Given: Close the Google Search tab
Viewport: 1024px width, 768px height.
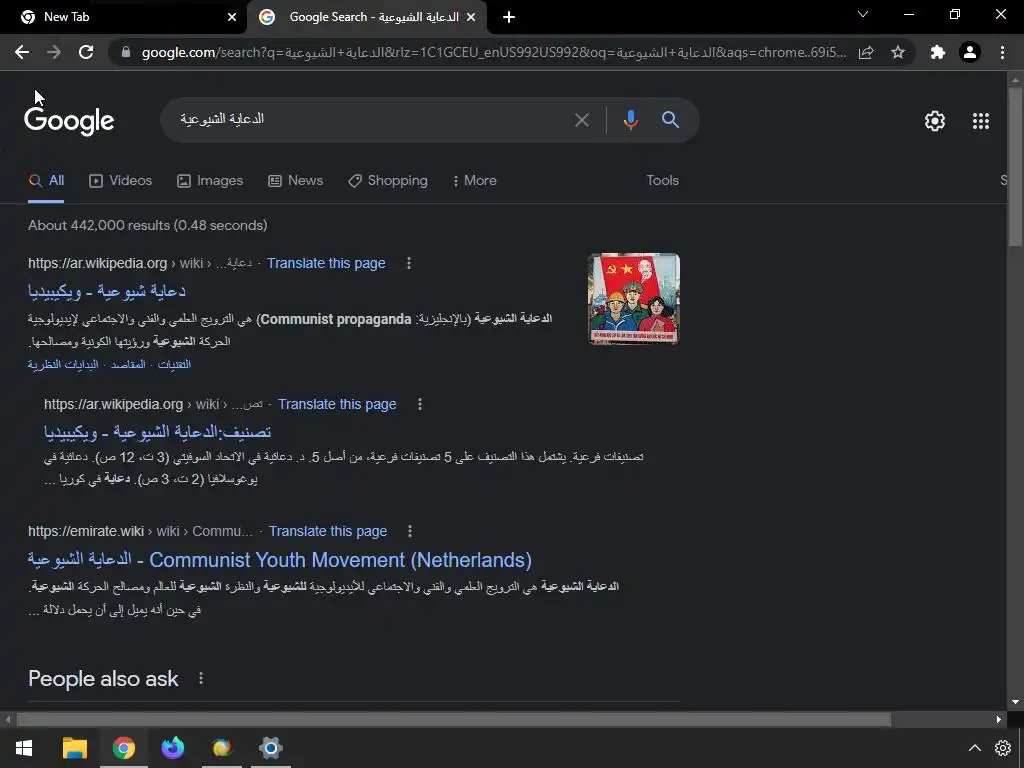Looking at the screenshot, I should point(471,17).
